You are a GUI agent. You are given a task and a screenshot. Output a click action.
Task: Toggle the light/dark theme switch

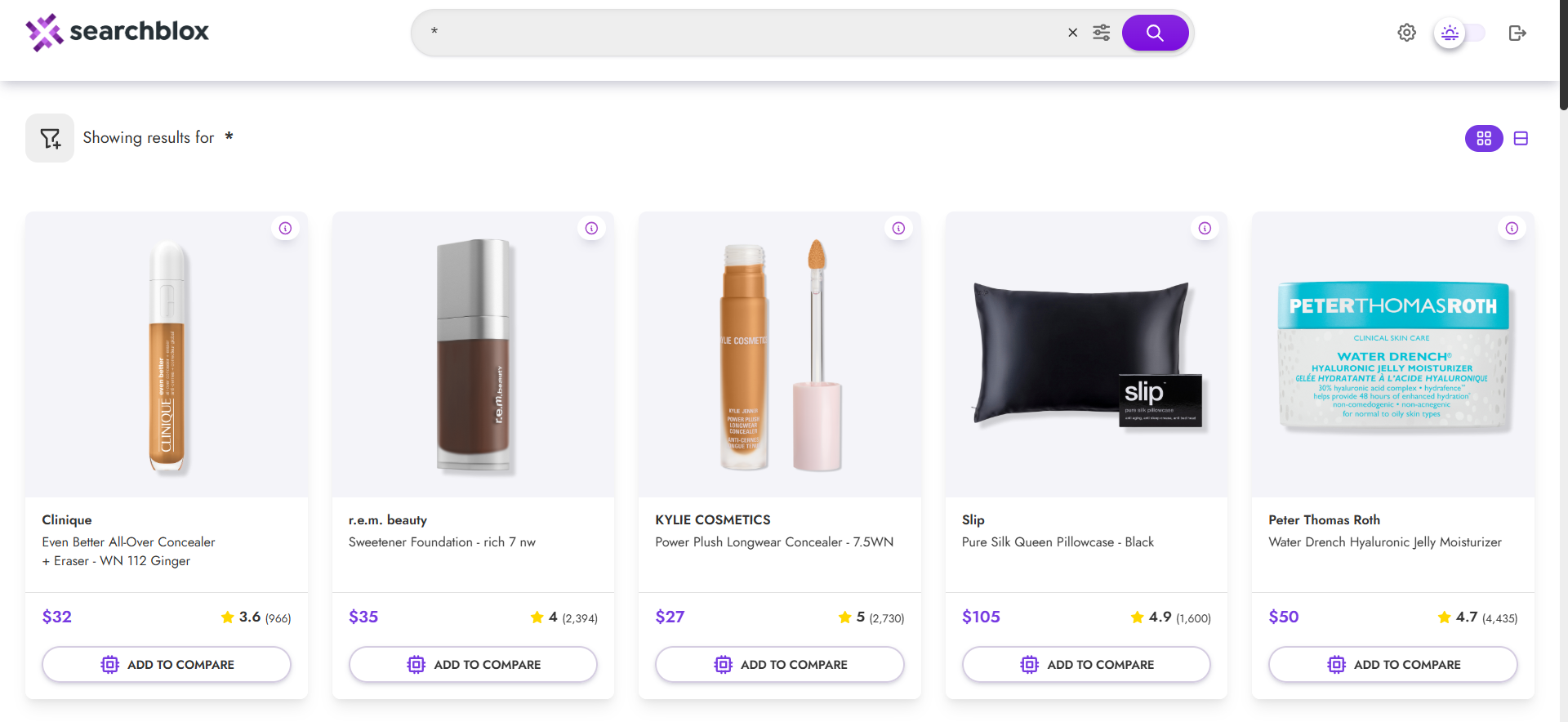tap(1459, 33)
